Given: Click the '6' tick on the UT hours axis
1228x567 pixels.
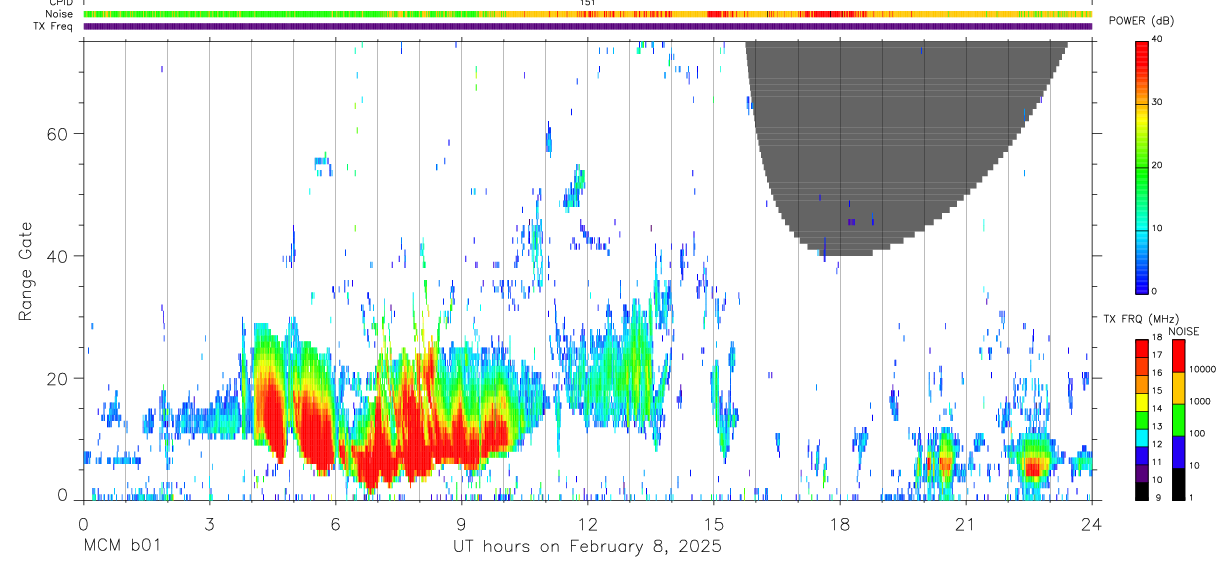Looking at the screenshot, I should (x=335, y=523).
